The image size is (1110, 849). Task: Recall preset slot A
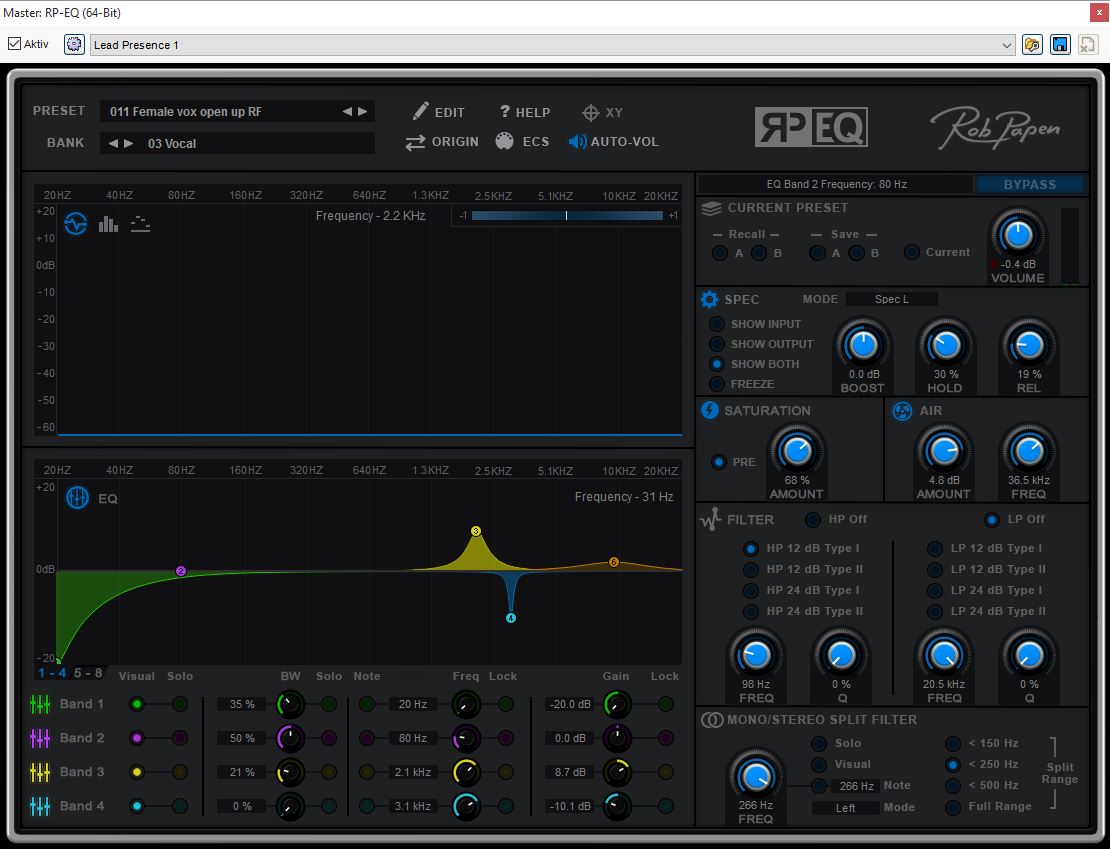tap(720, 253)
